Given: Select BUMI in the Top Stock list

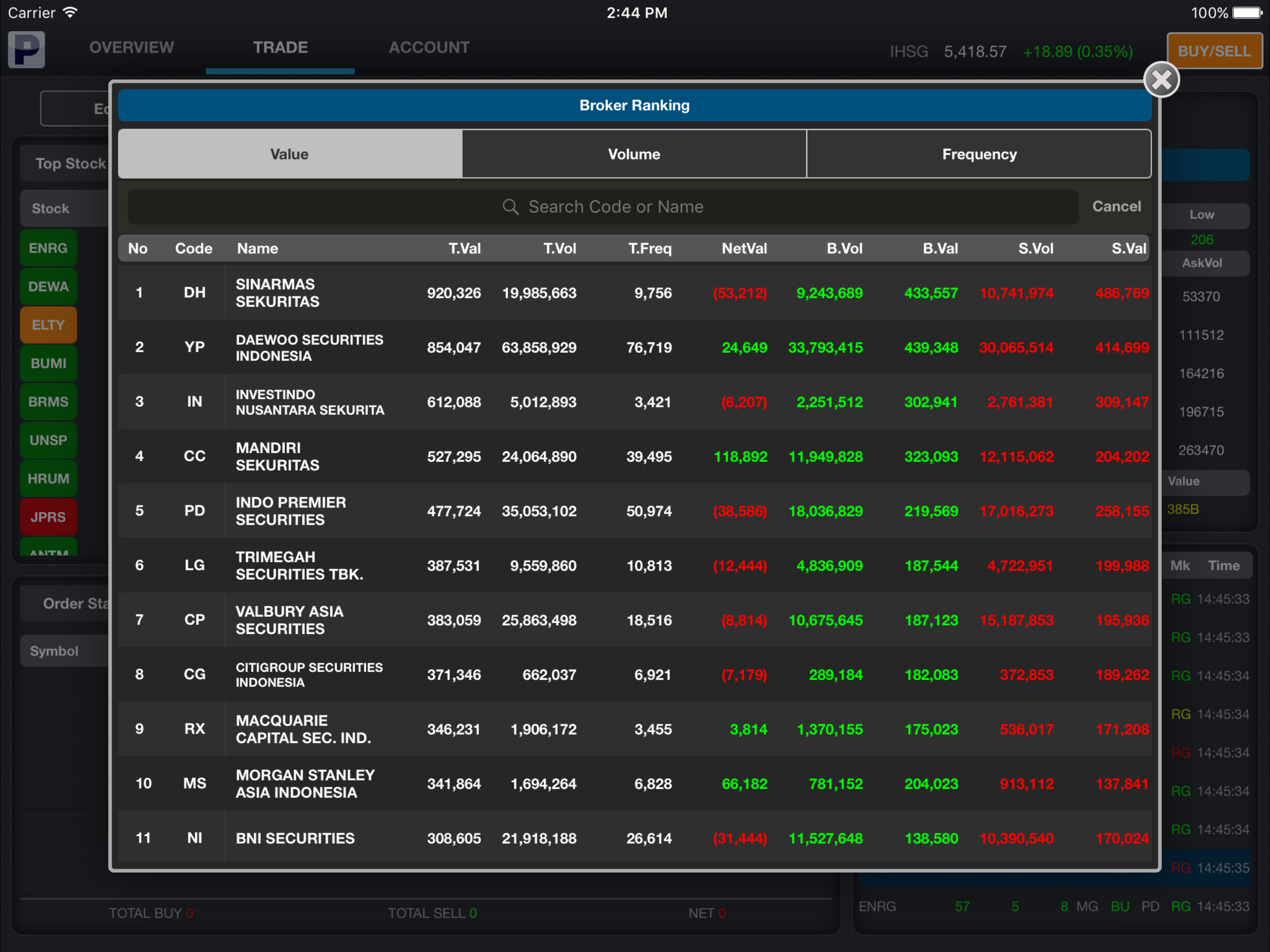Looking at the screenshot, I should (48, 364).
